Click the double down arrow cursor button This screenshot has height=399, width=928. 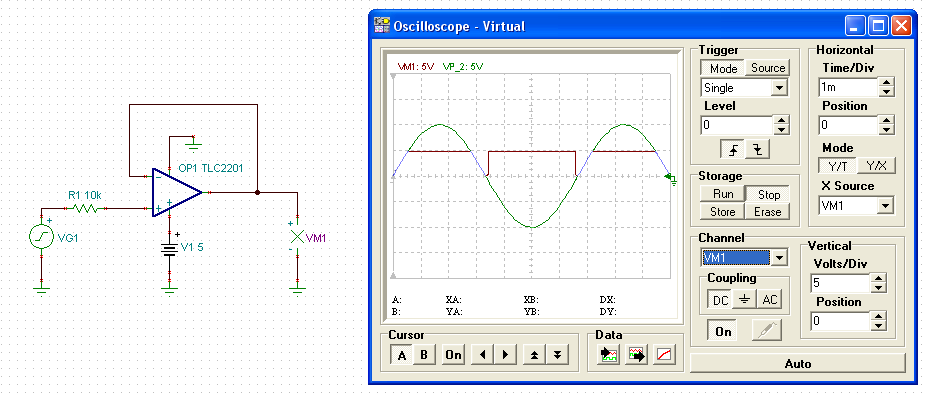coord(557,355)
